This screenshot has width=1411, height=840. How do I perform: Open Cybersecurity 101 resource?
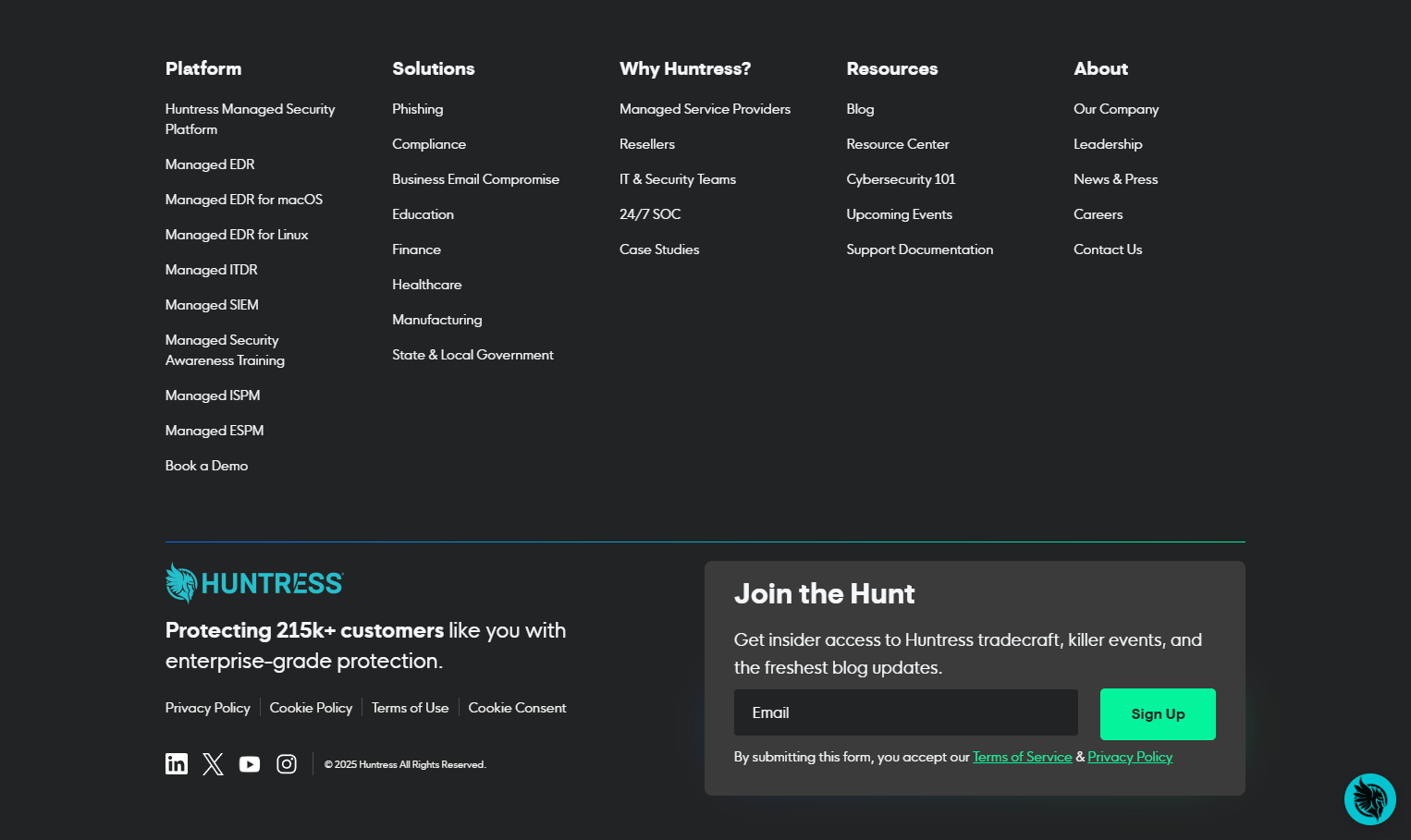[x=901, y=179]
